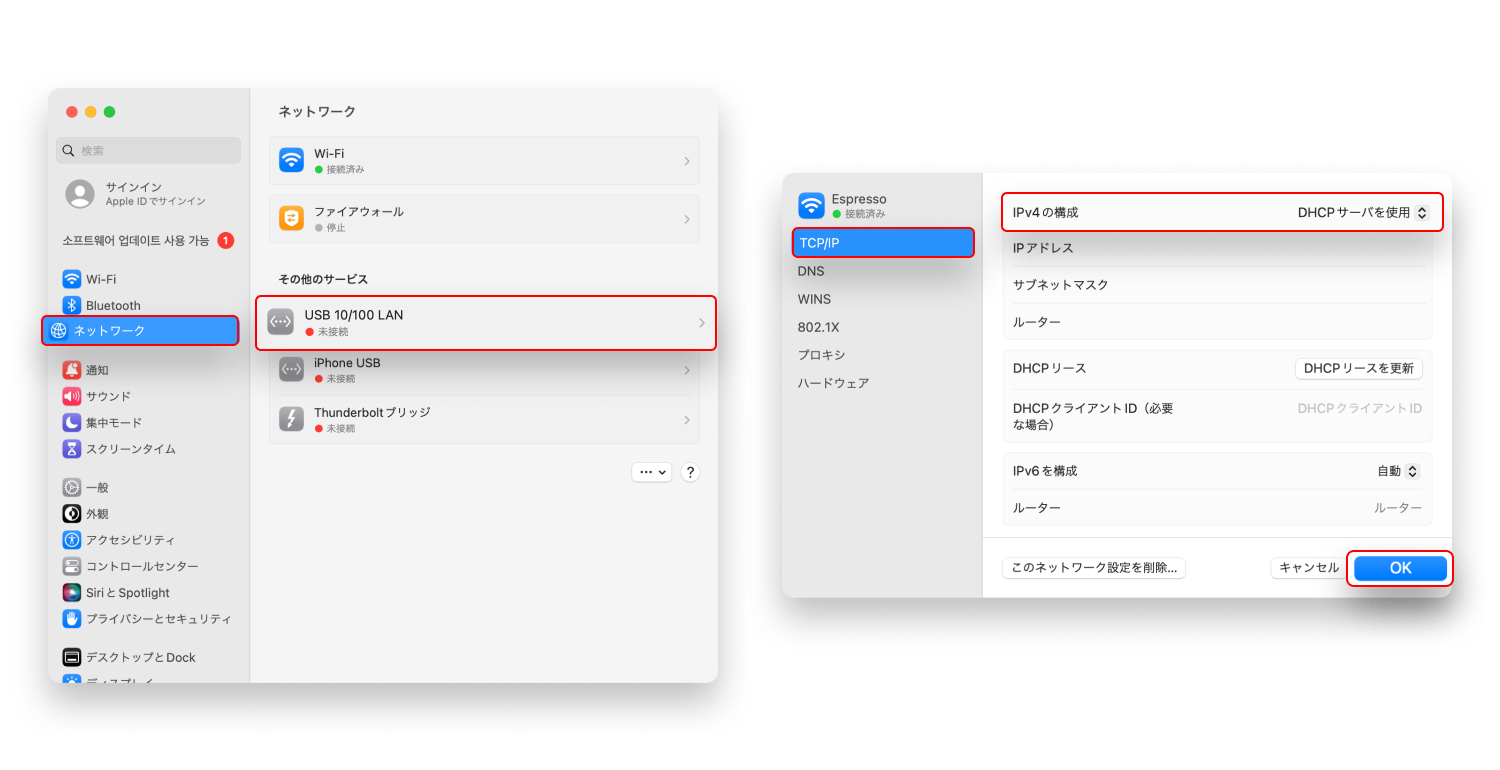Confirm settings with the OK button
This screenshot has height=770, width=1500.
[x=1399, y=567]
